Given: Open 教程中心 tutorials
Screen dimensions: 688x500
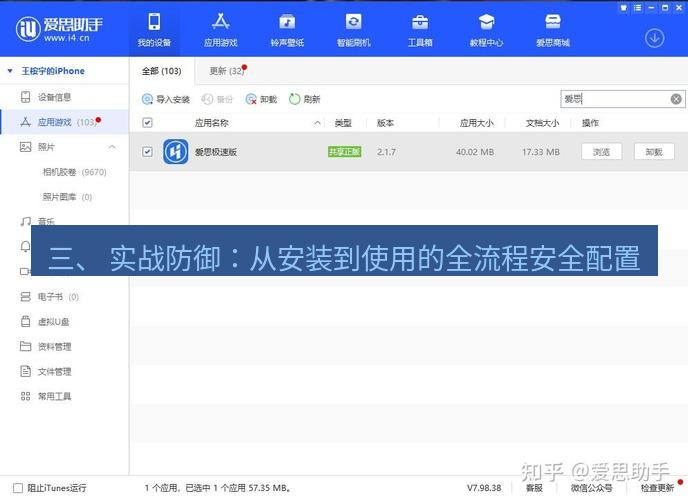Looking at the screenshot, I should [486, 30].
